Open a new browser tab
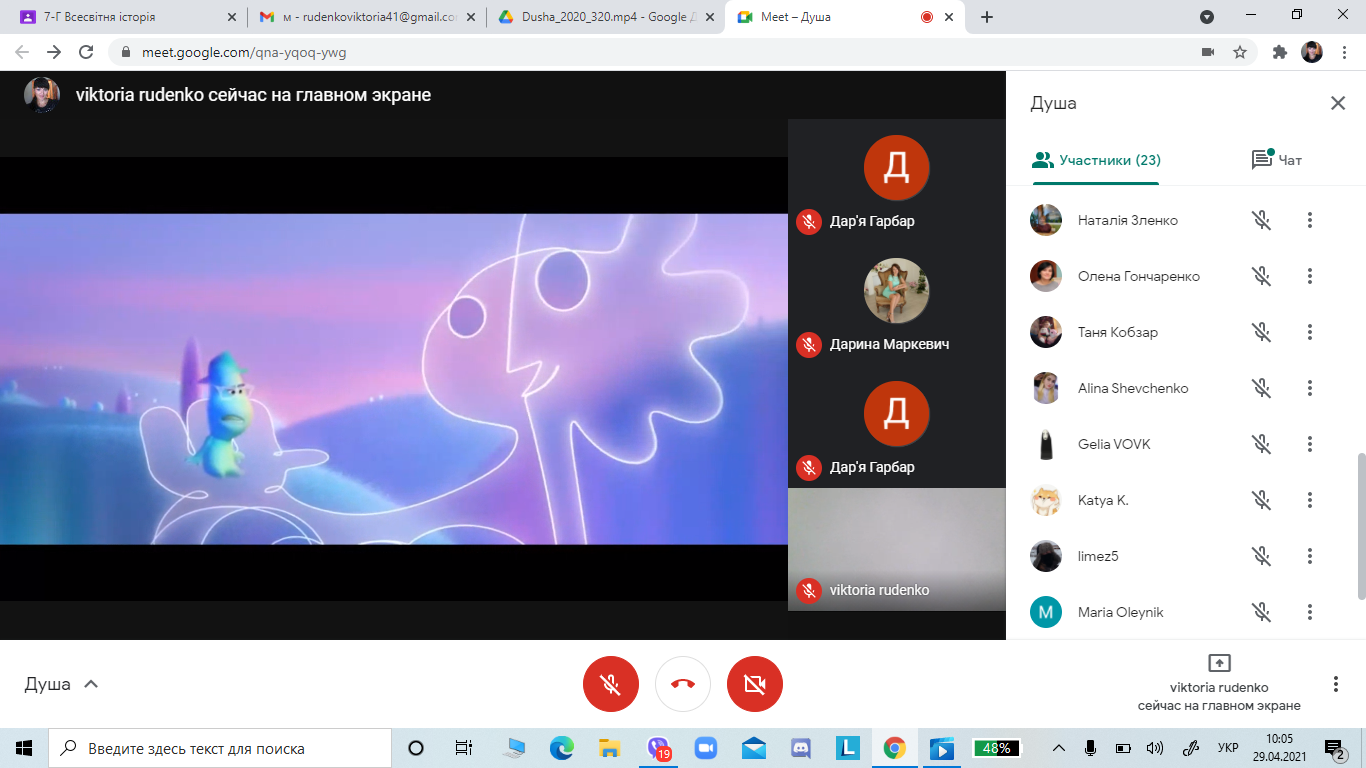The width and height of the screenshot is (1366, 768). 987,17
